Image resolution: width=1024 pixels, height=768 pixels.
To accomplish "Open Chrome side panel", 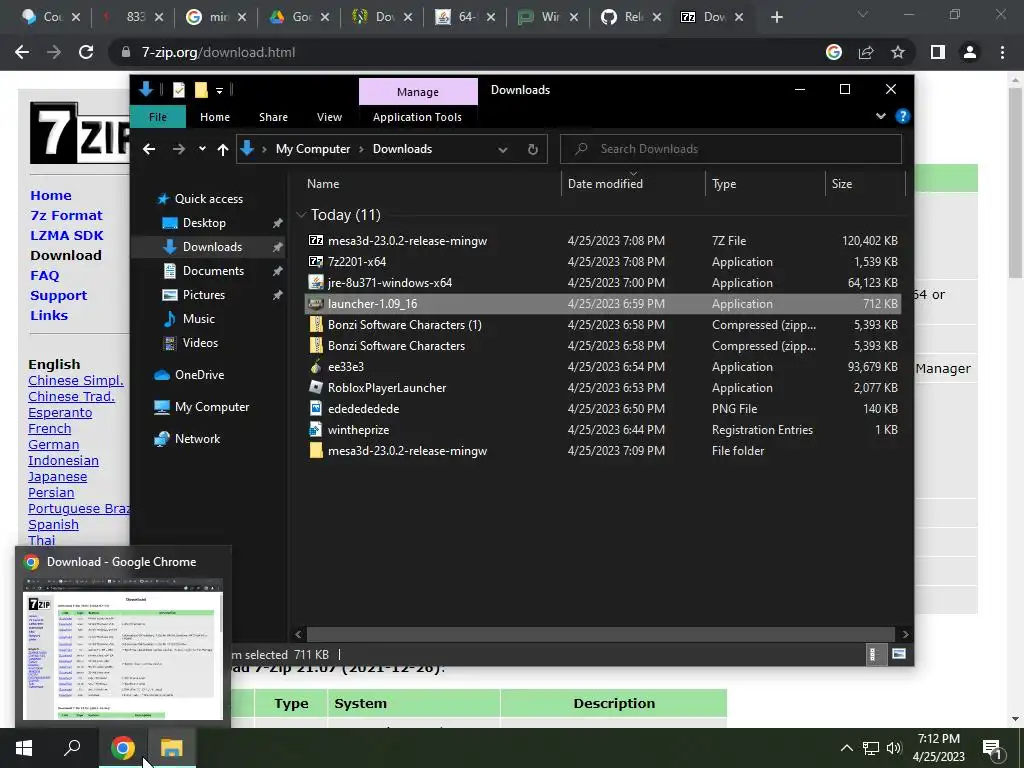I will (938, 52).
